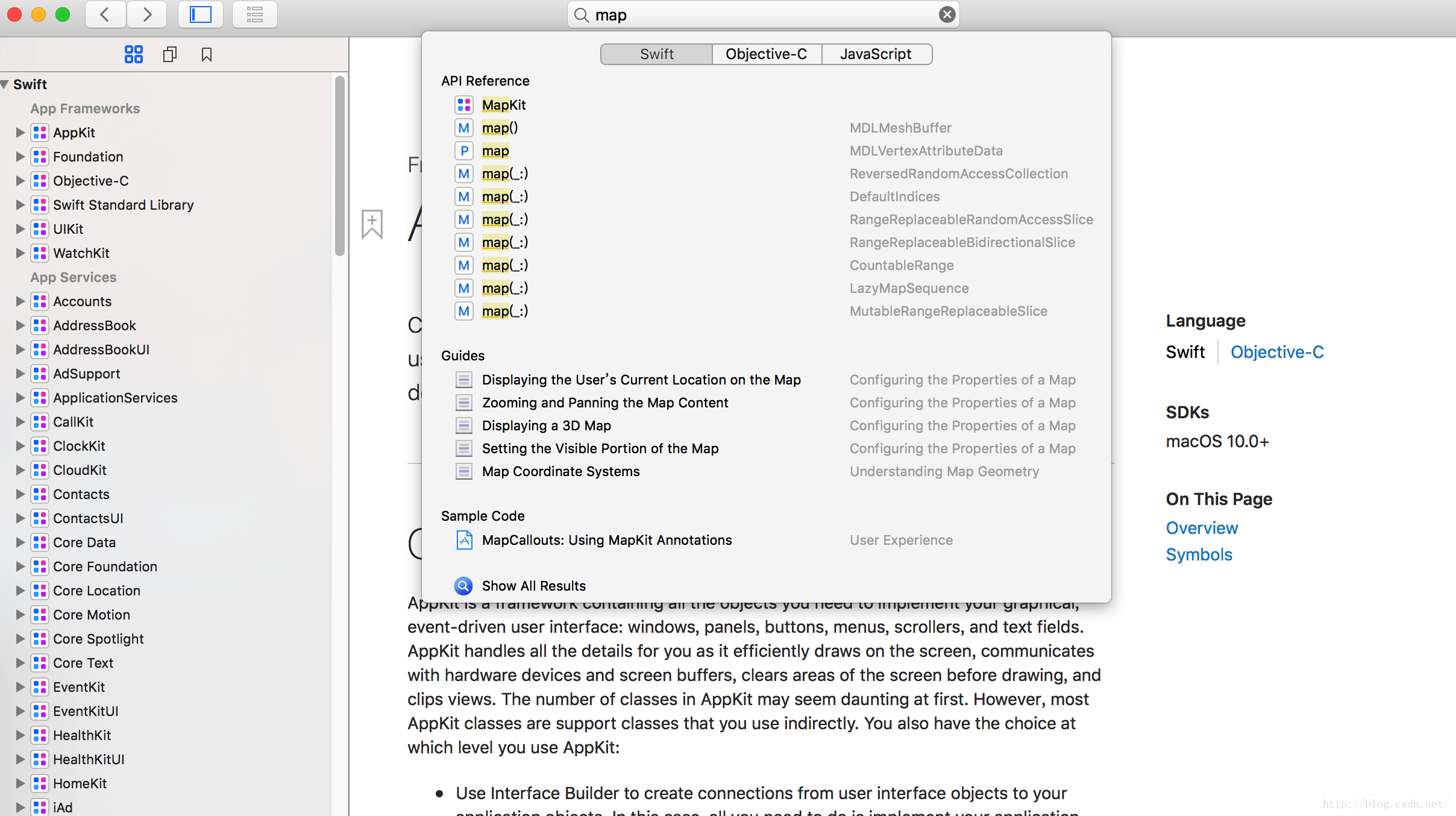Click the Objective-C language link
Viewport: 1456px width, 816px height.
click(1276, 352)
